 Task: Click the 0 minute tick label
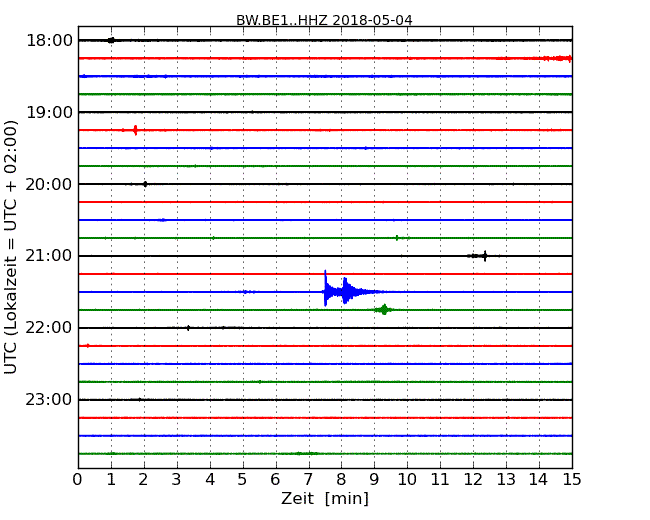pos(78,479)
